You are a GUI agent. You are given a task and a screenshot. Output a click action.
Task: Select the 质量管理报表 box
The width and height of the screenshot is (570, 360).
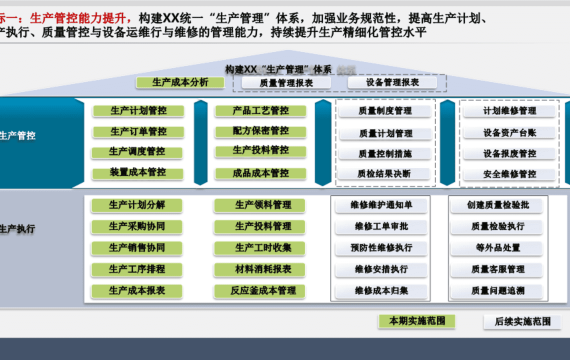pos(286,83)
